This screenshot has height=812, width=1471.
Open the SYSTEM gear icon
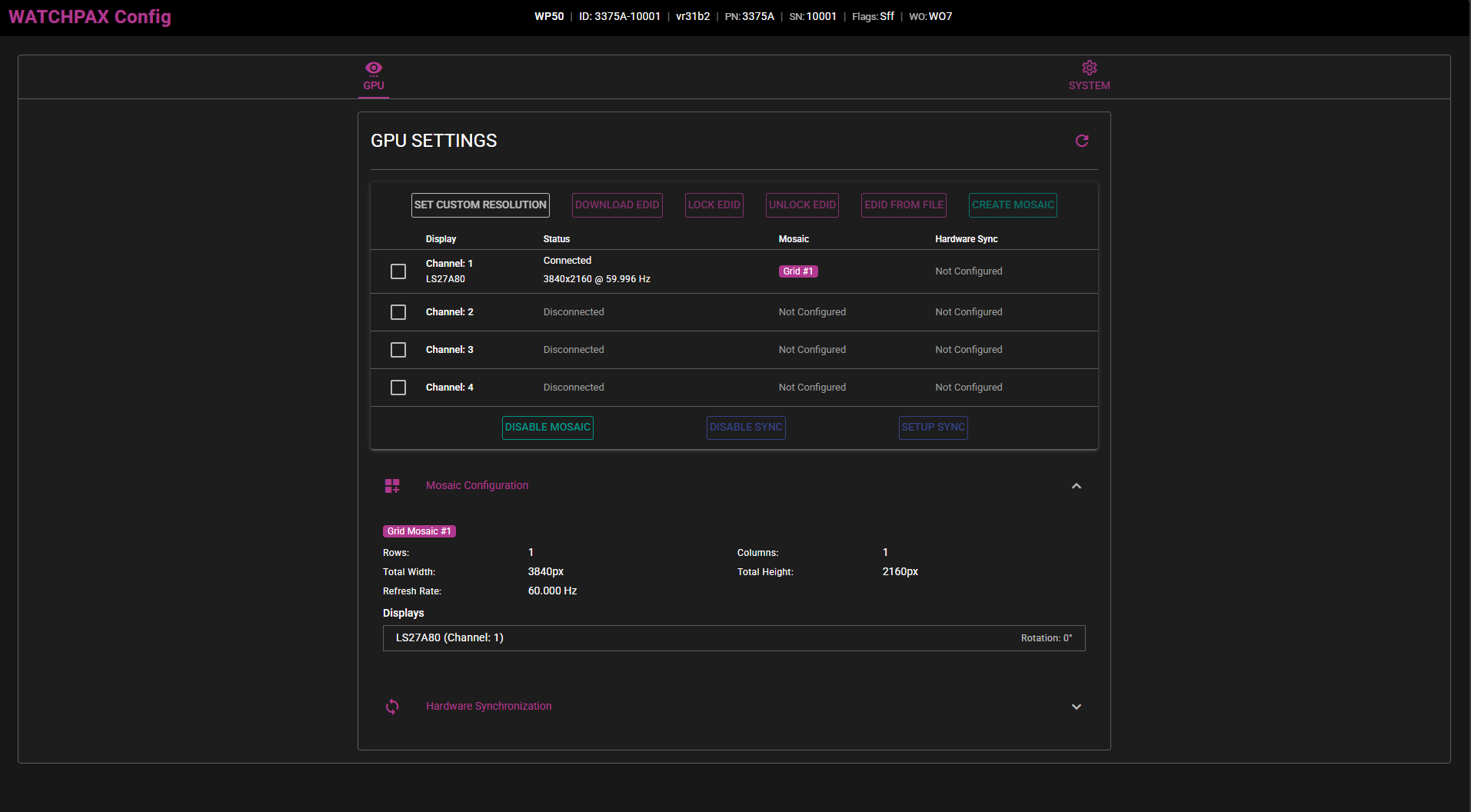pyautogui.click(x=1089, y=68)
